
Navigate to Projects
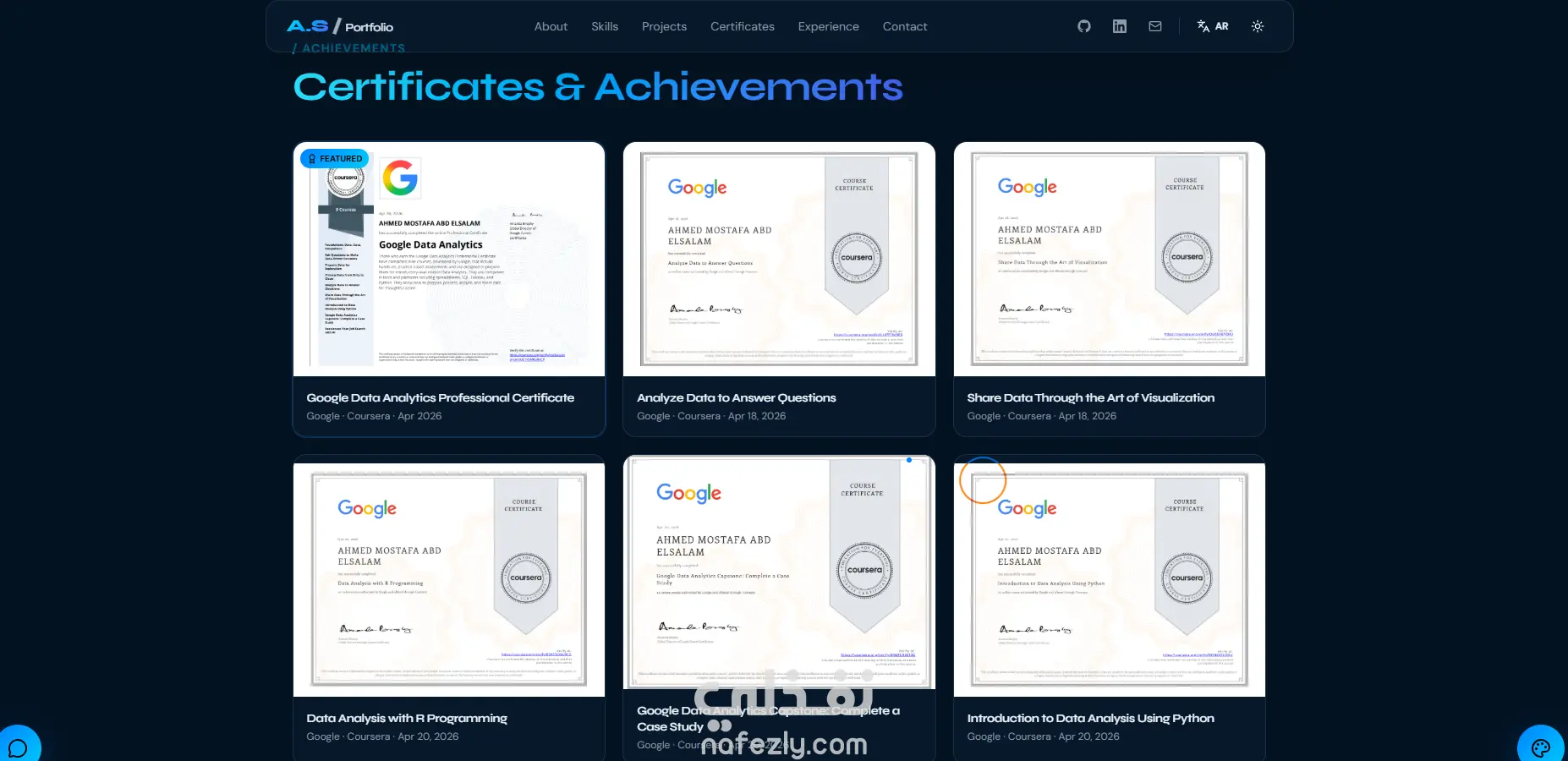click(664, 26)
